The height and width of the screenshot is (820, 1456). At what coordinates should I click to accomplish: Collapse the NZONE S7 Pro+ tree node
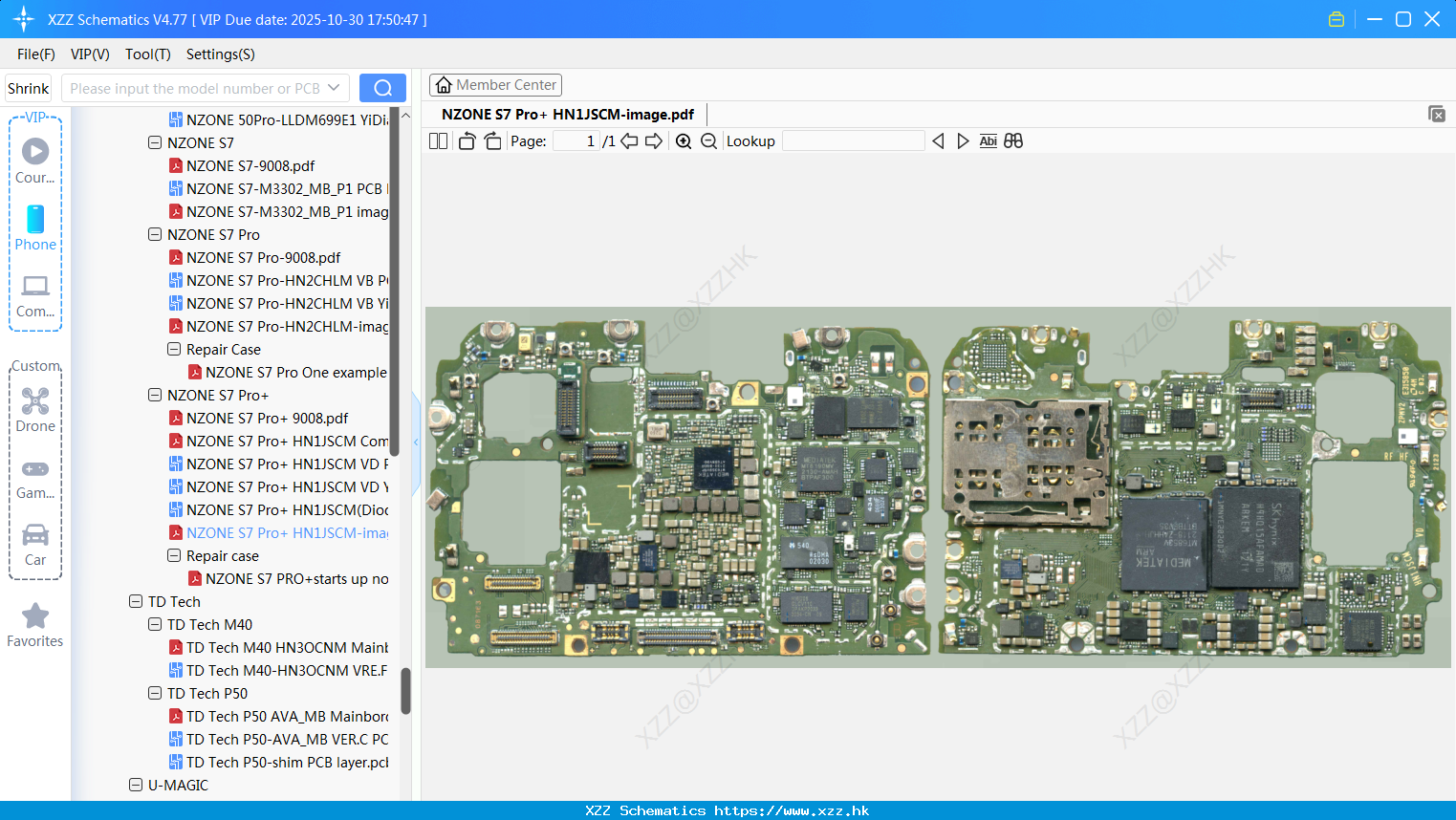155,396
